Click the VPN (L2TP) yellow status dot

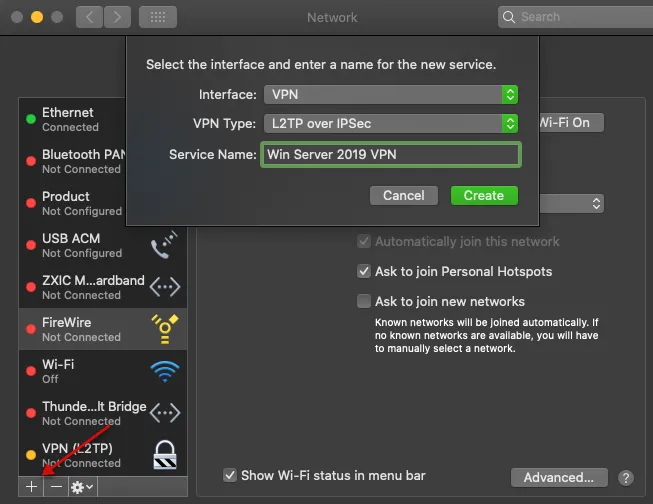[31, 455]
